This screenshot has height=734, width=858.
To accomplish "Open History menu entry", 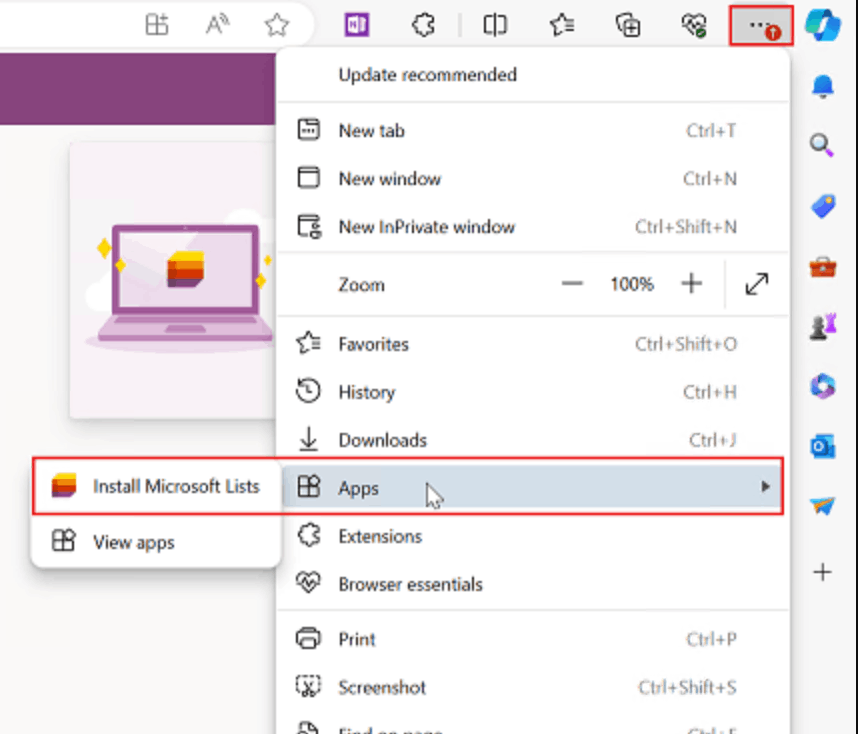I will [x=533, y=392].
